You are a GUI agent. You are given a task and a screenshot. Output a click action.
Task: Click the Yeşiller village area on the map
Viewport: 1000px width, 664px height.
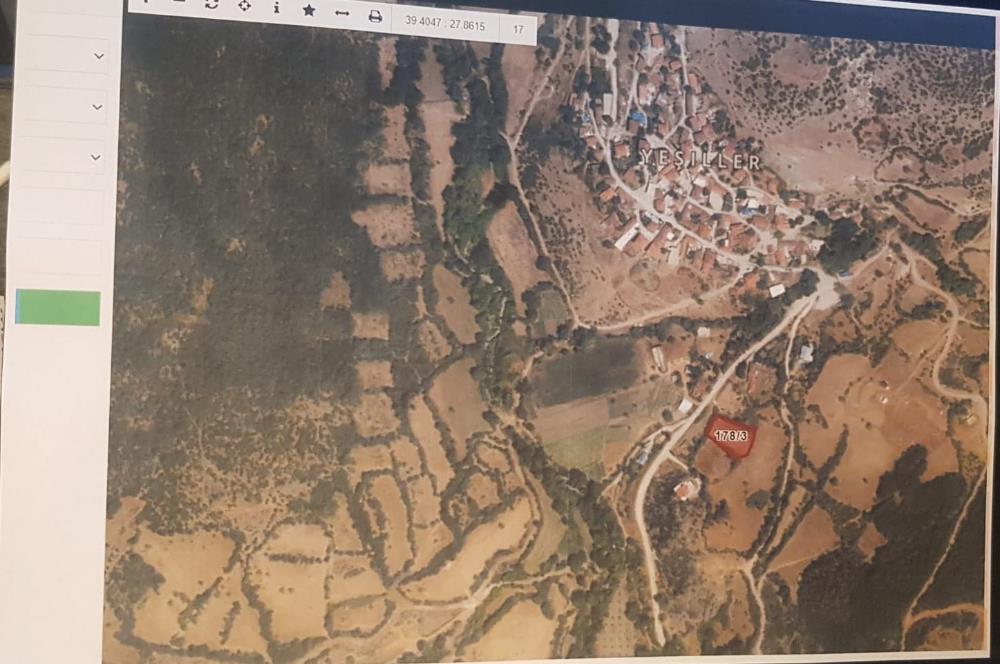coord(698,160)
